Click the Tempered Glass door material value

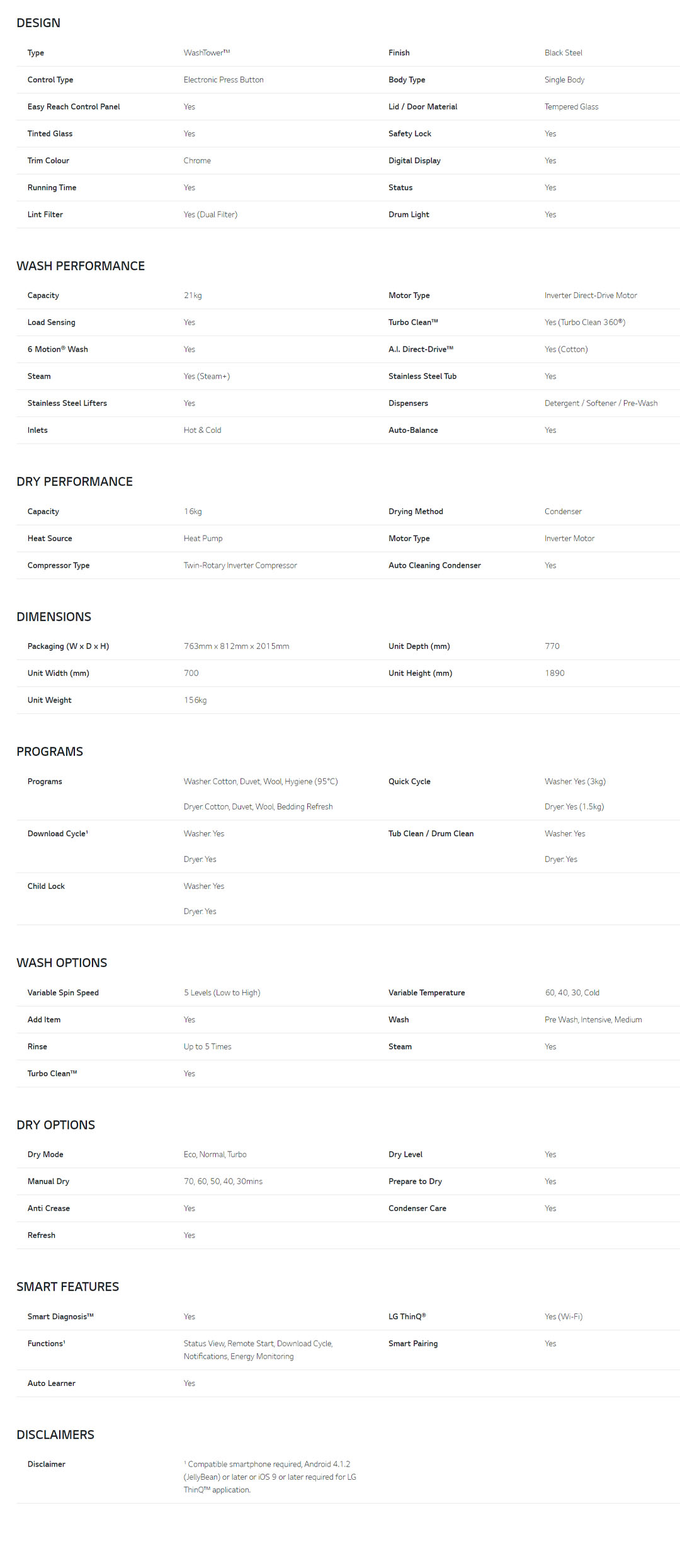click(x=571, y=107)
